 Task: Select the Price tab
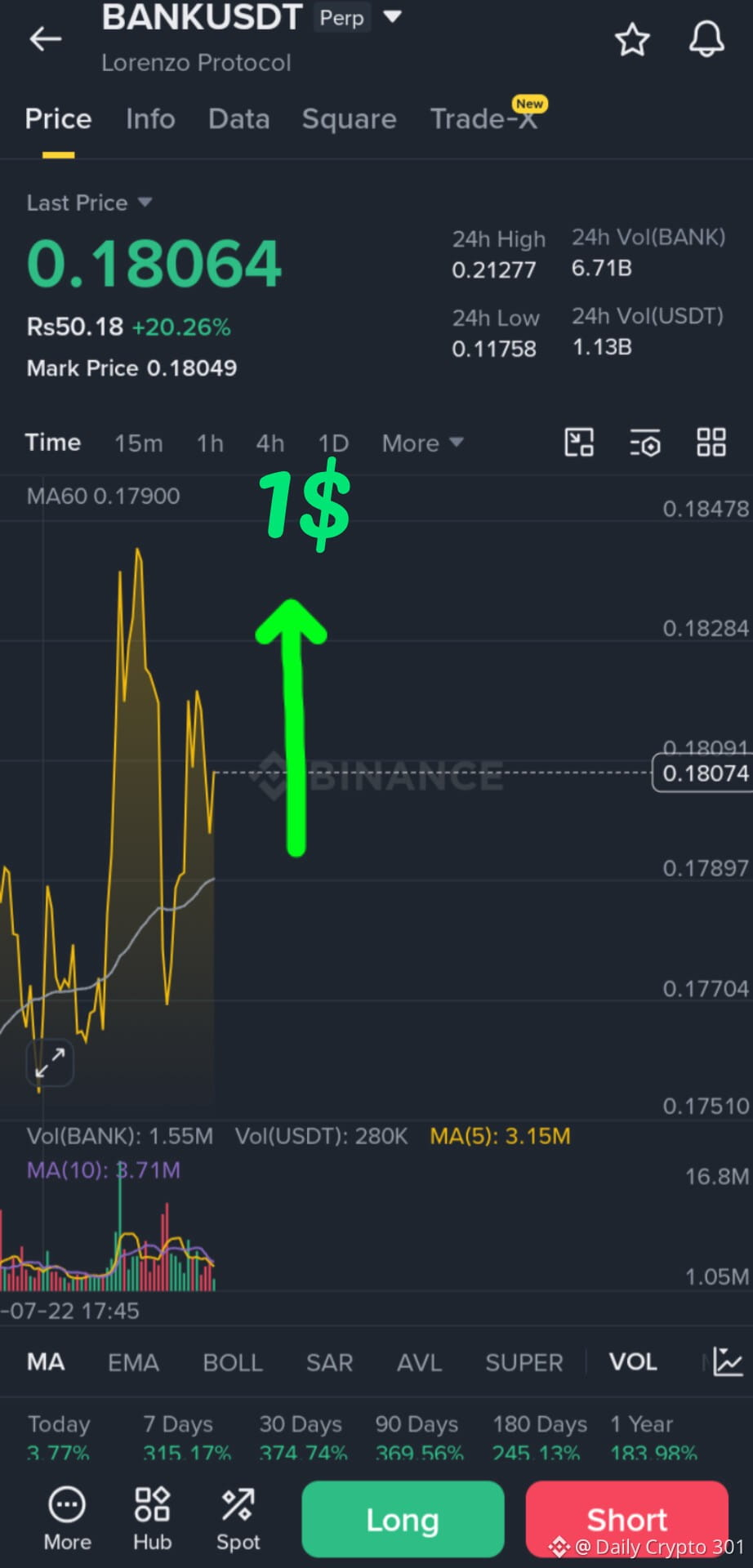pos(58,119)
